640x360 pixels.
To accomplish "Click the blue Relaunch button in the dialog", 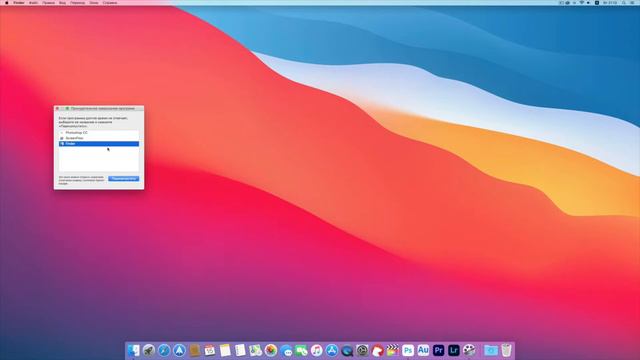I will 124,179.
